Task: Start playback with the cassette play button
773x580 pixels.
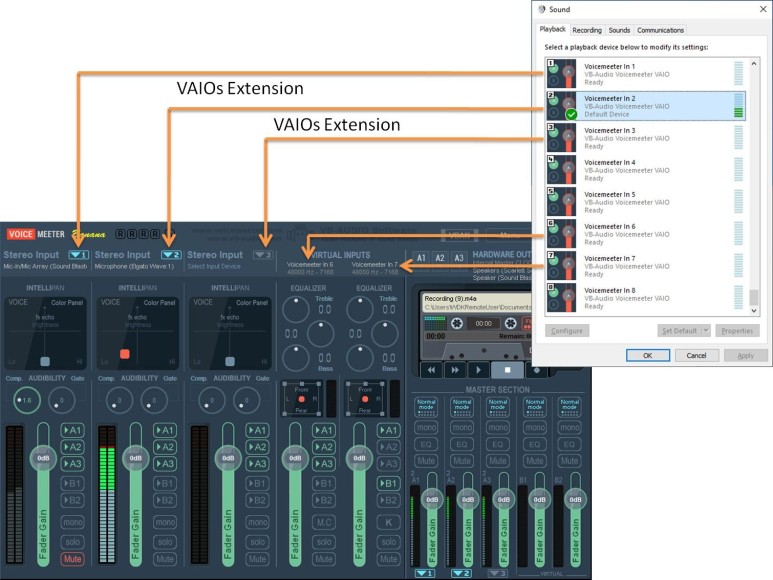Action: click(478, 370)
